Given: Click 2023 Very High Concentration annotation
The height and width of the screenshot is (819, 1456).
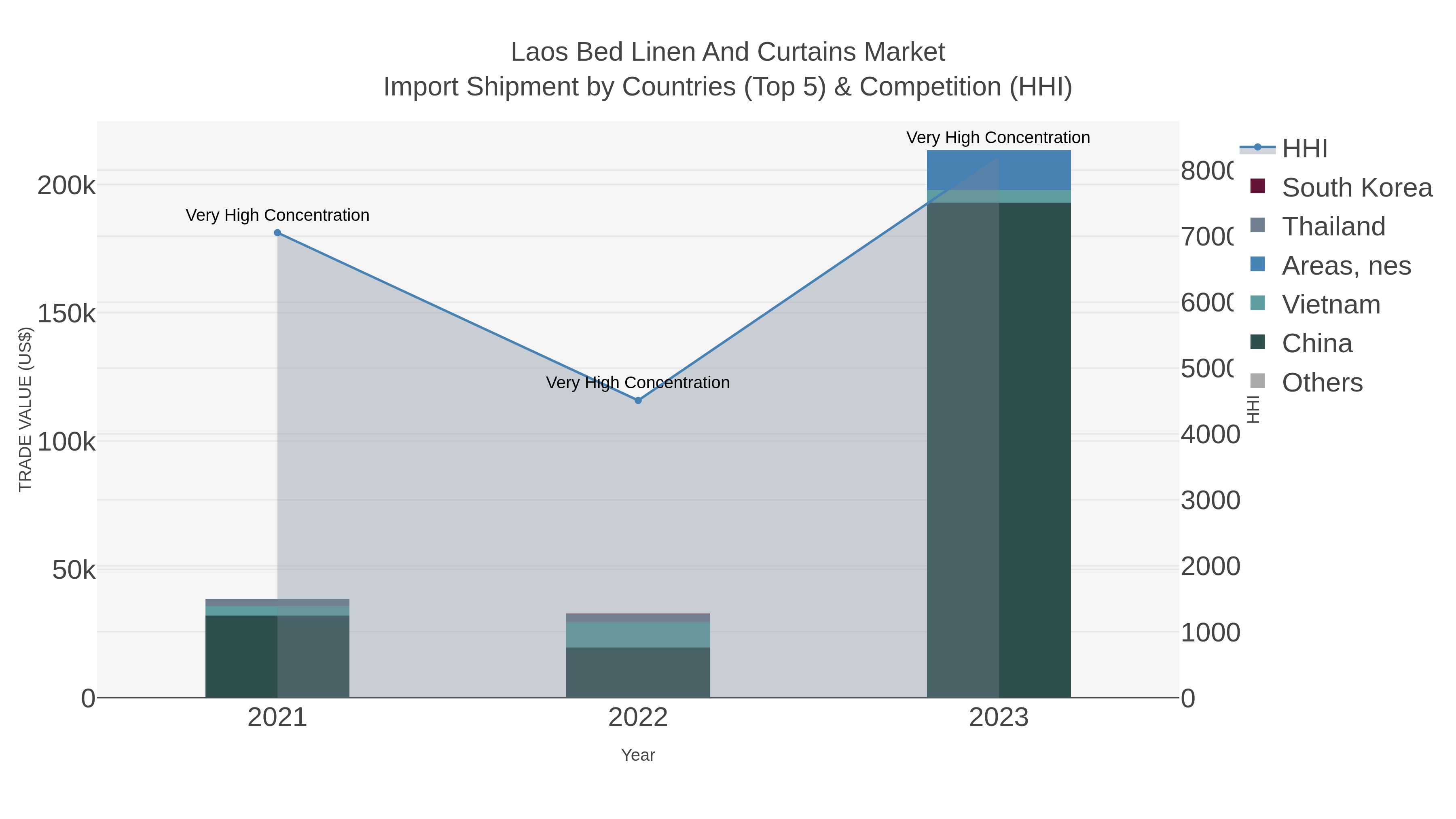Looking at the screenshot, I should [999, 138].
